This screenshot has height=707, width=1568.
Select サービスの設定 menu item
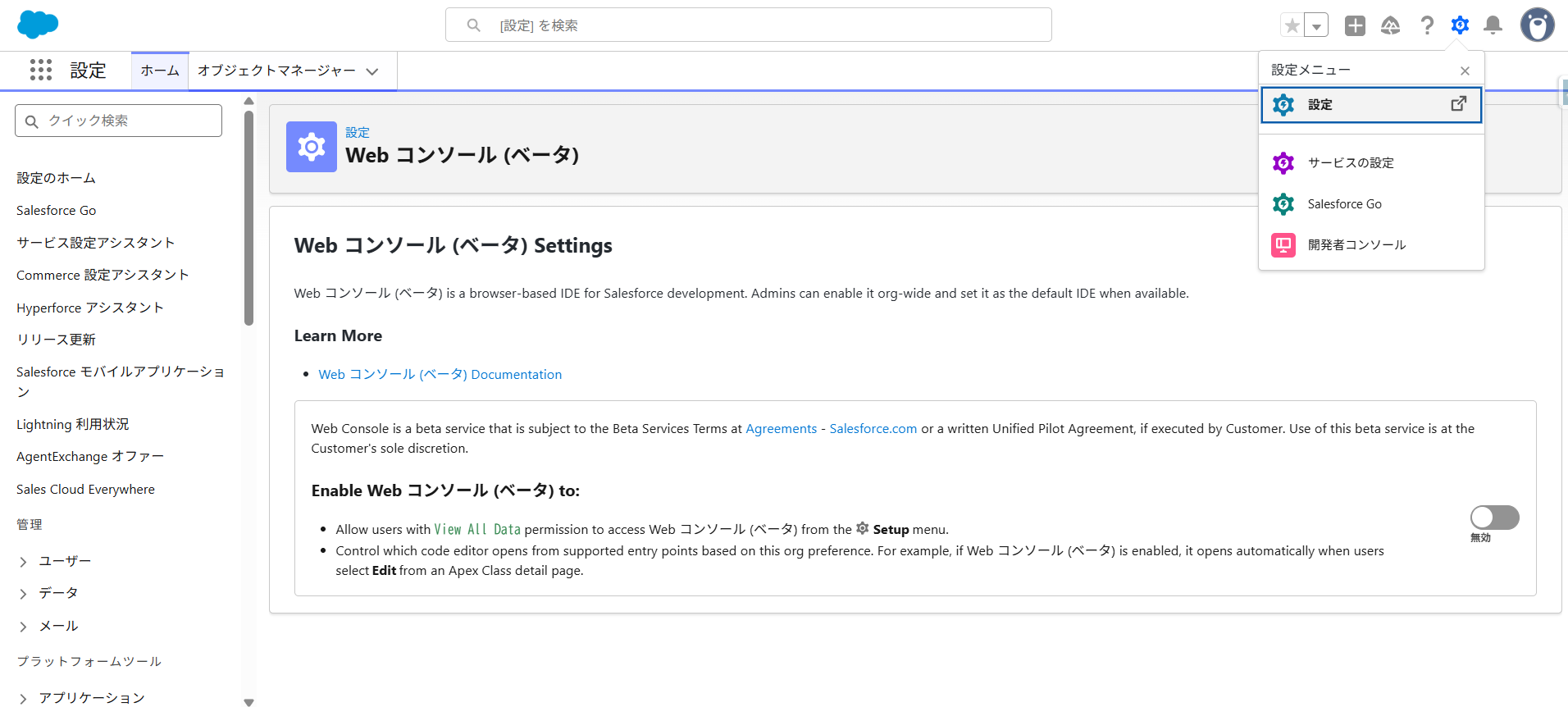pyautogui.click(x=1371, y=162)
